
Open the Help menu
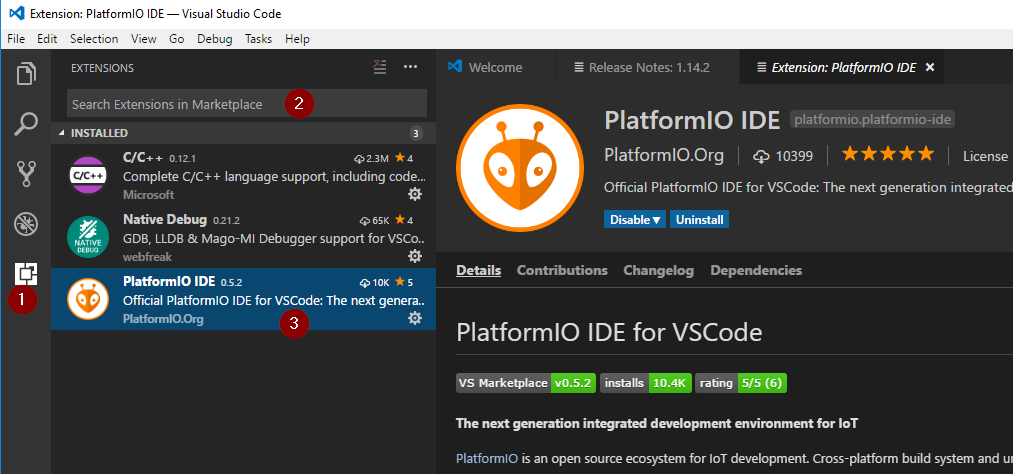pos(297,39)
